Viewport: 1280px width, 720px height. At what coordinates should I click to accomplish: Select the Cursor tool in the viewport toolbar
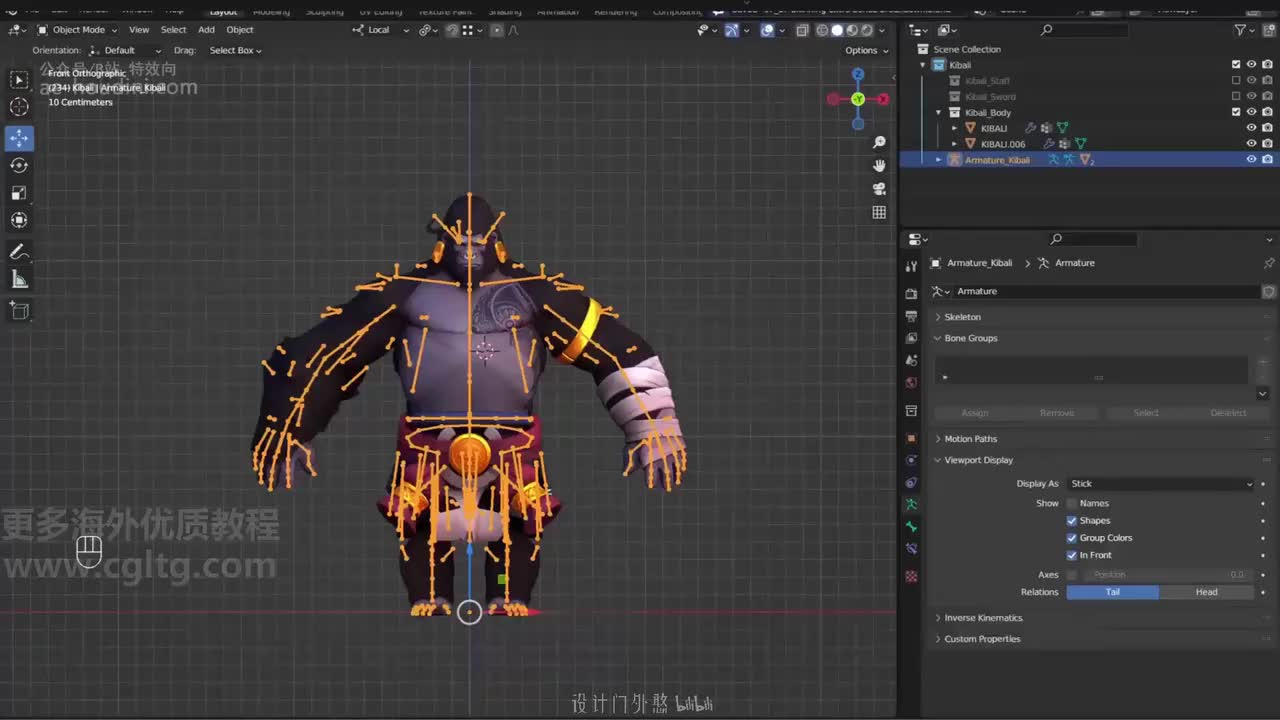point(19,107)
